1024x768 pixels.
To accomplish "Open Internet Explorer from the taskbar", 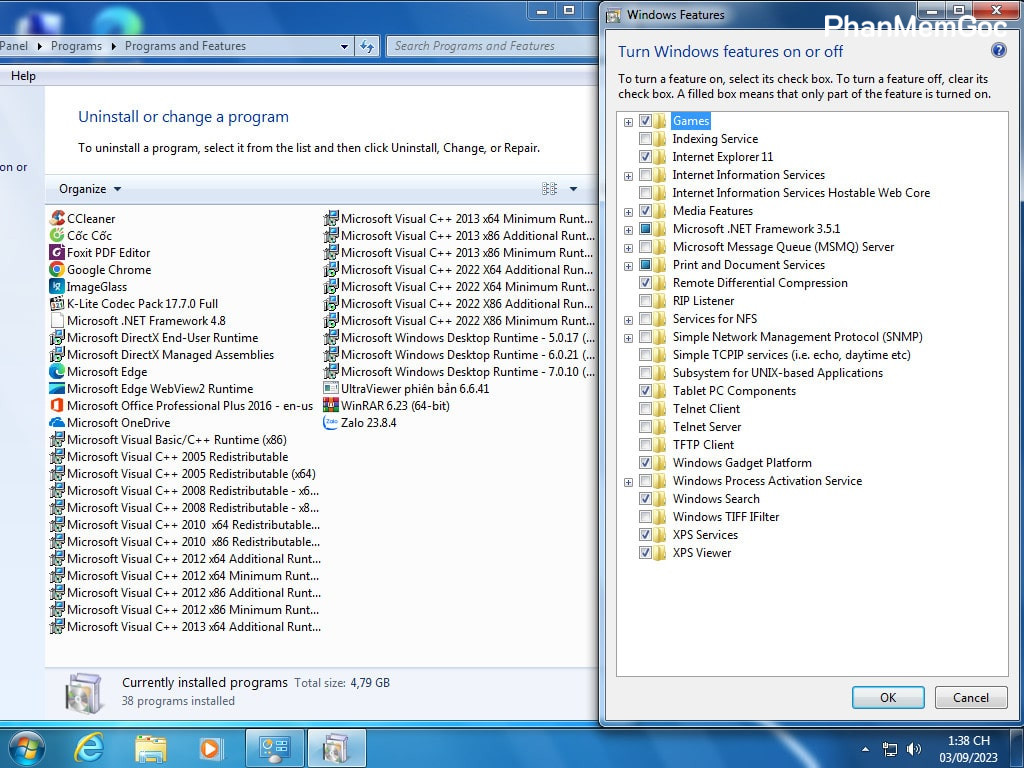I will tap(89, 748).
